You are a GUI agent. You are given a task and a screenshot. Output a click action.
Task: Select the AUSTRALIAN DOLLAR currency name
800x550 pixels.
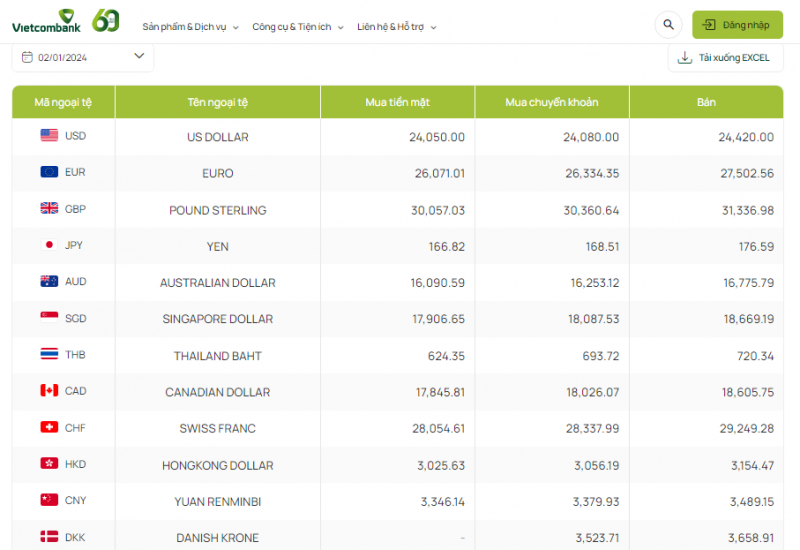pos(217,283)
